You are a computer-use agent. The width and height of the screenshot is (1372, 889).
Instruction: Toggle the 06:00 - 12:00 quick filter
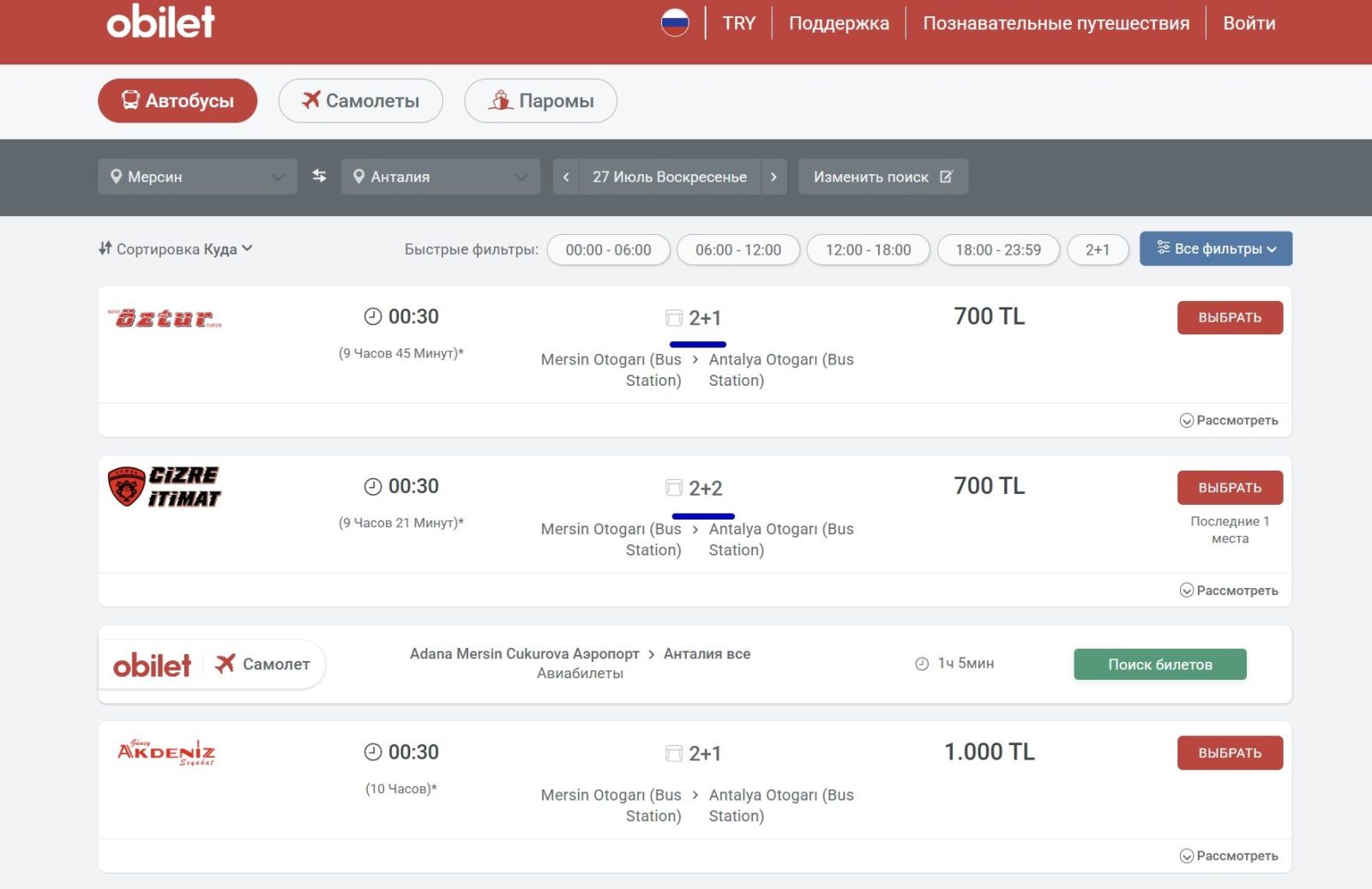738,249
